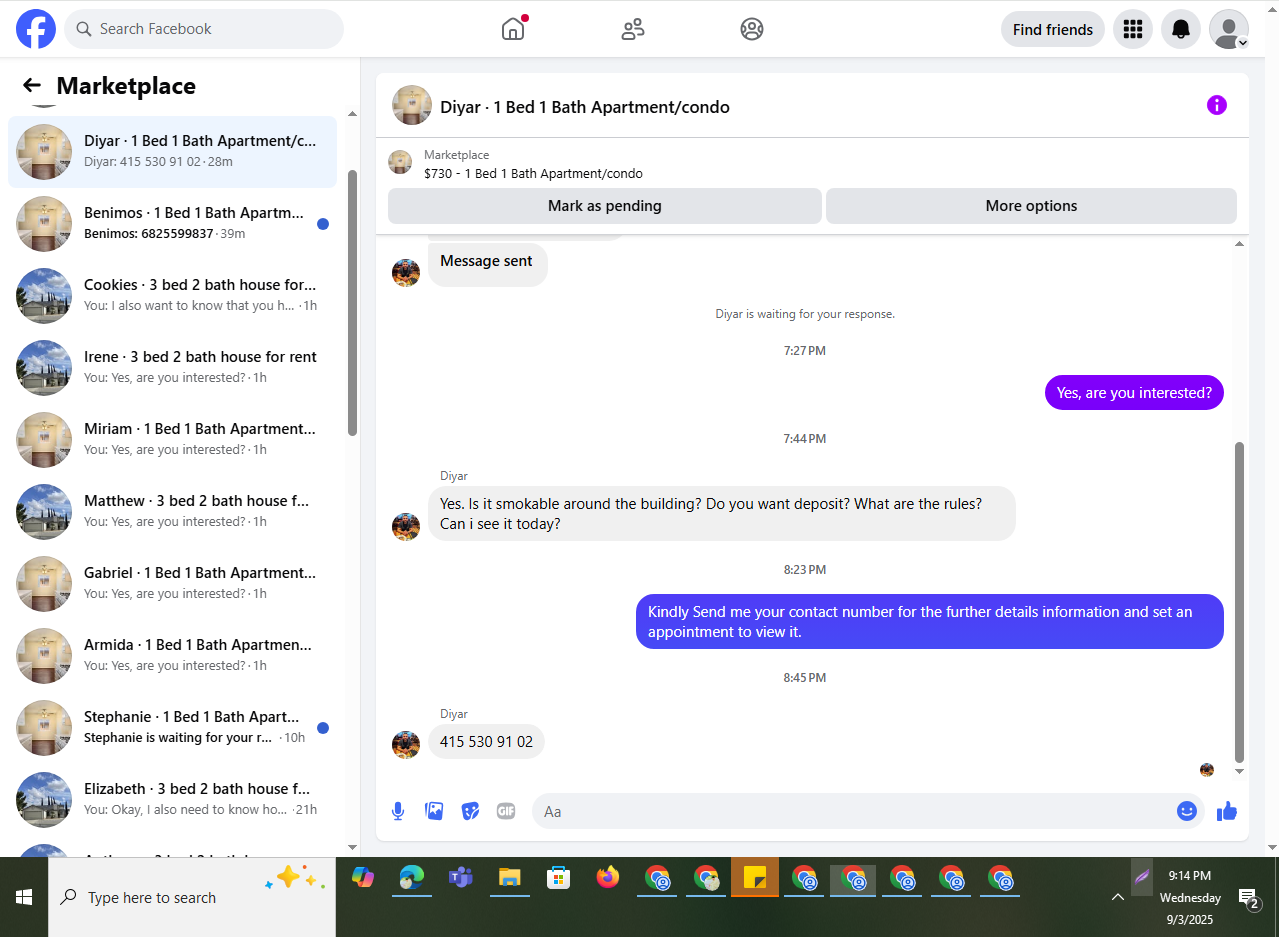Click the Facebook logo icon

tap(36, 29)
